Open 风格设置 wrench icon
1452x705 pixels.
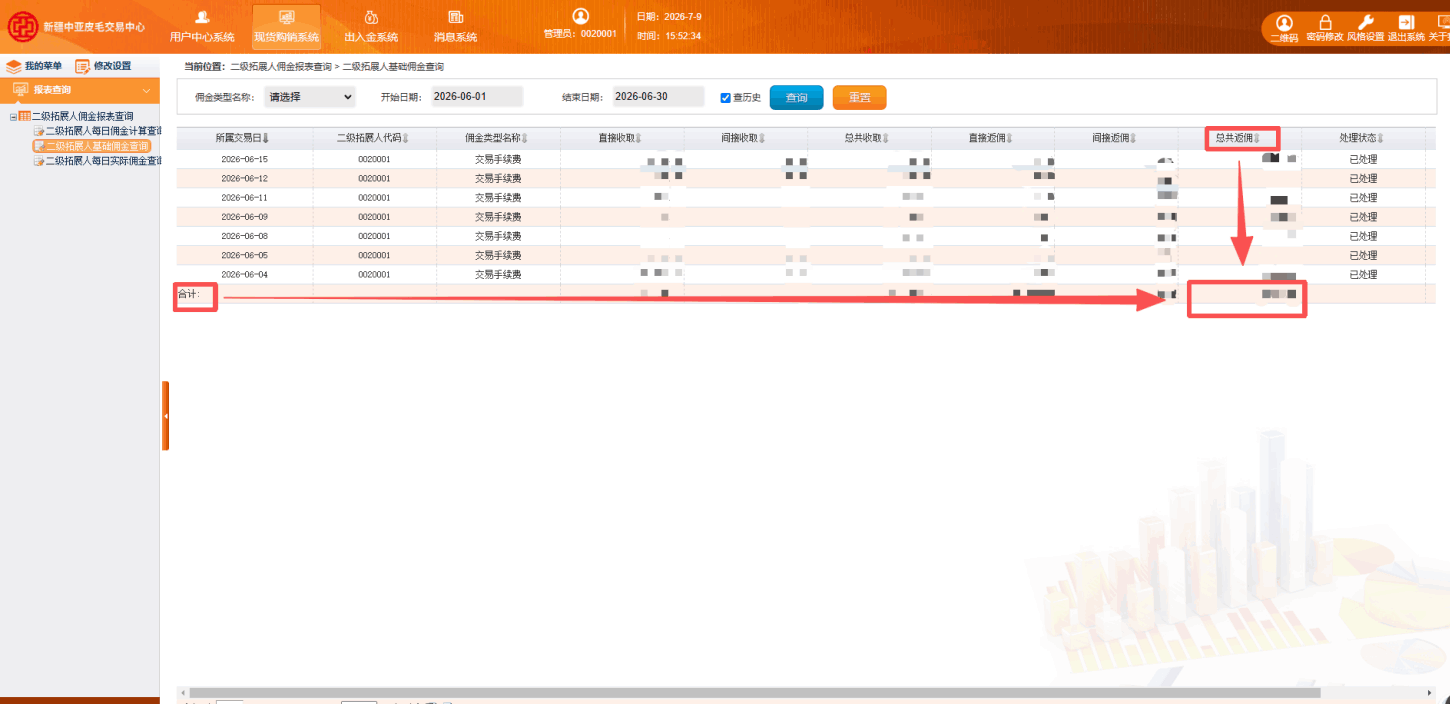point(1366,23)
